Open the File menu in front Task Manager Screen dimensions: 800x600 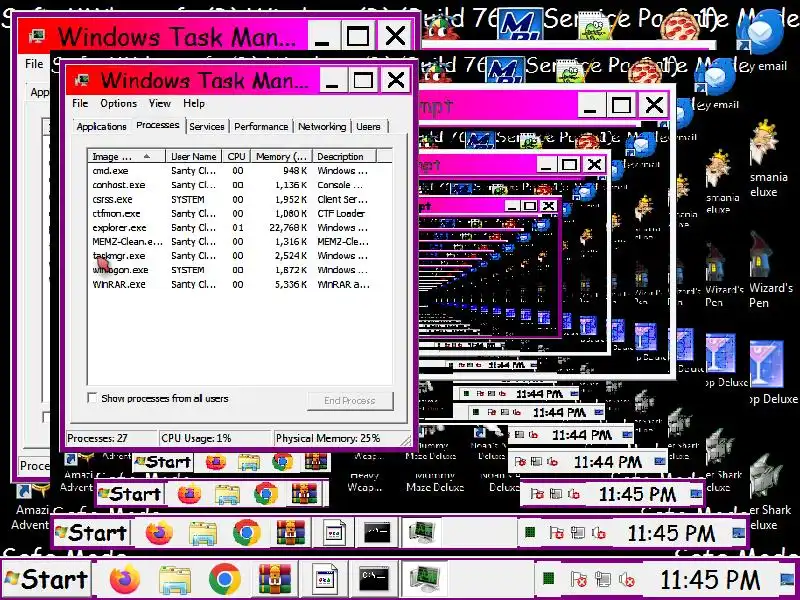pos(80,103)
